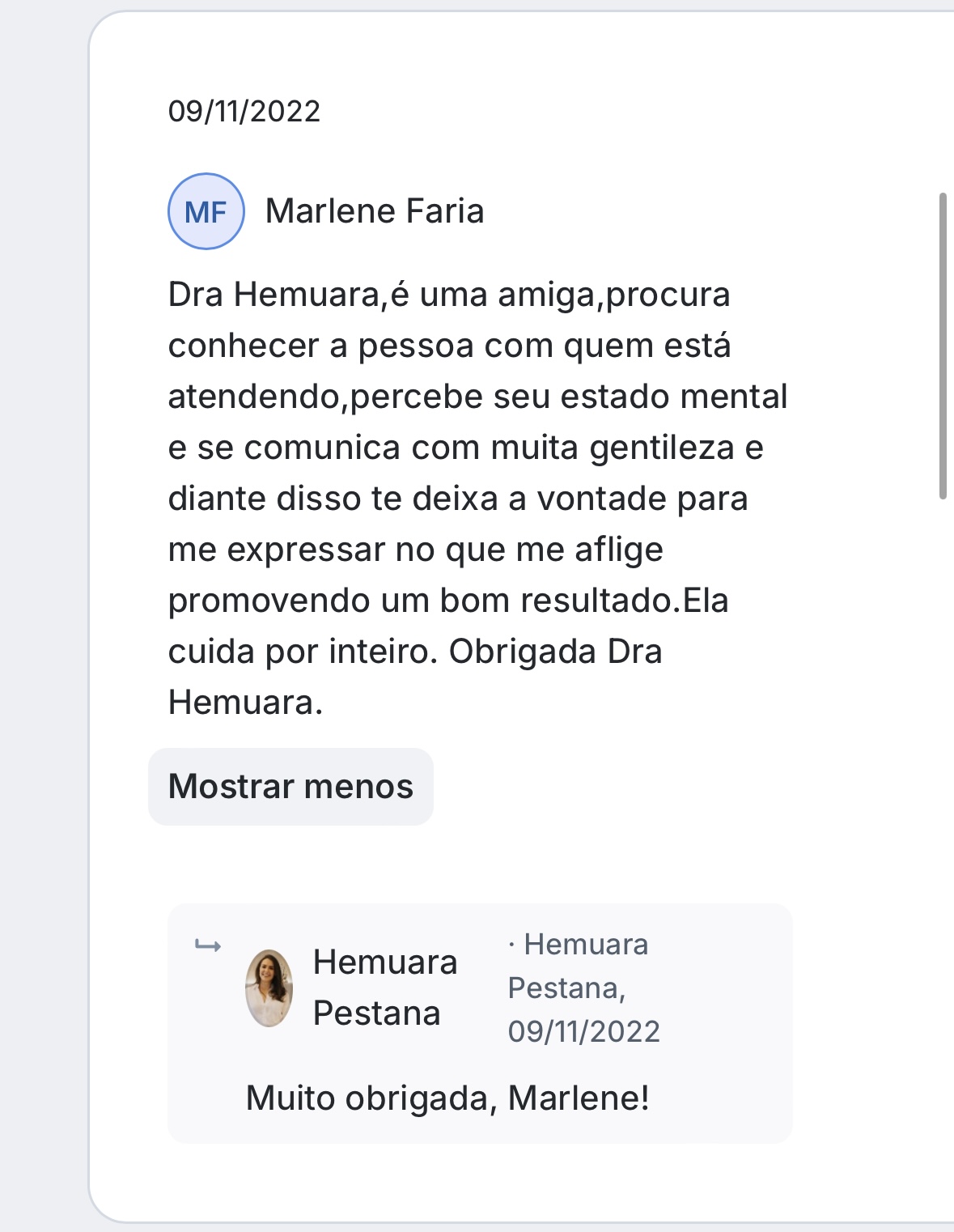Click the line mentioning 'muita gentileza'
Viewport: 954px width, 1232px height.
pos(465,448)
